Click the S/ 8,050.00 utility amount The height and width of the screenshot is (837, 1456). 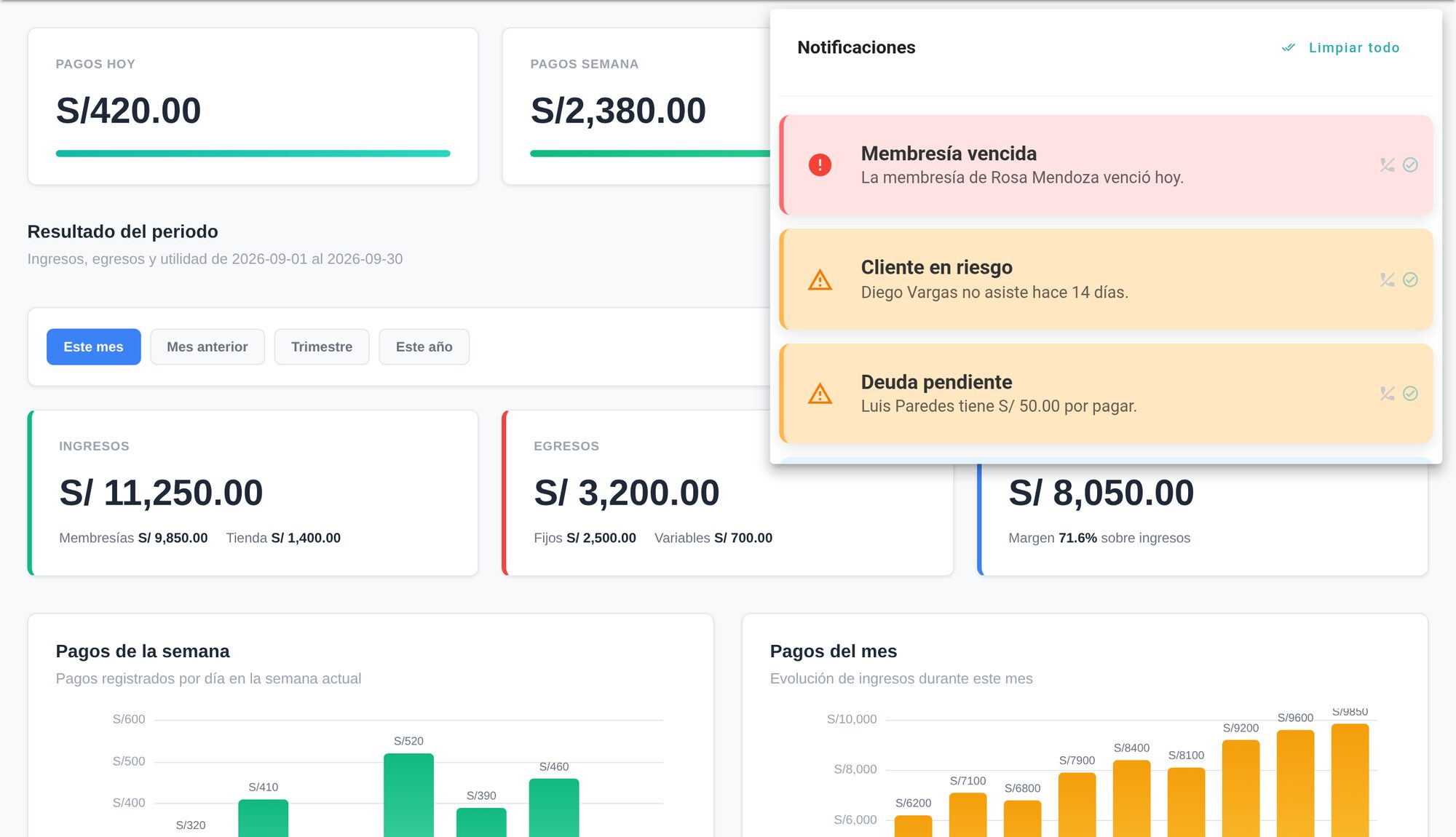click(x=1101, y=493)
